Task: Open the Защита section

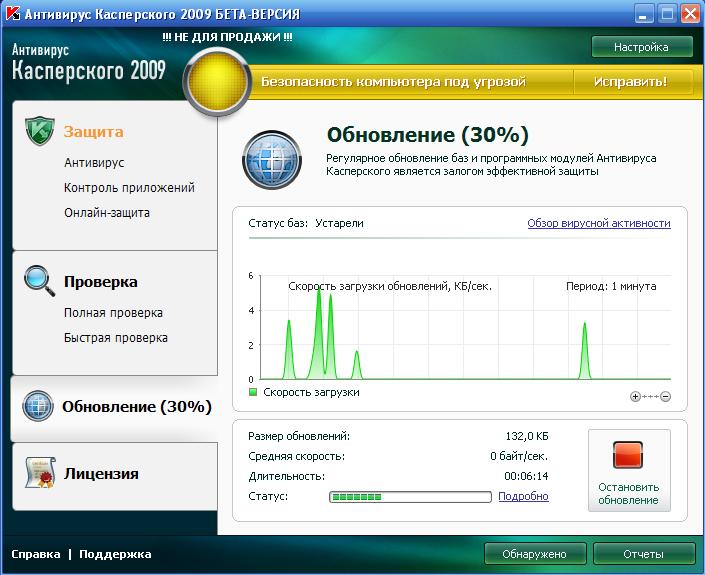Action: [93, 132]
